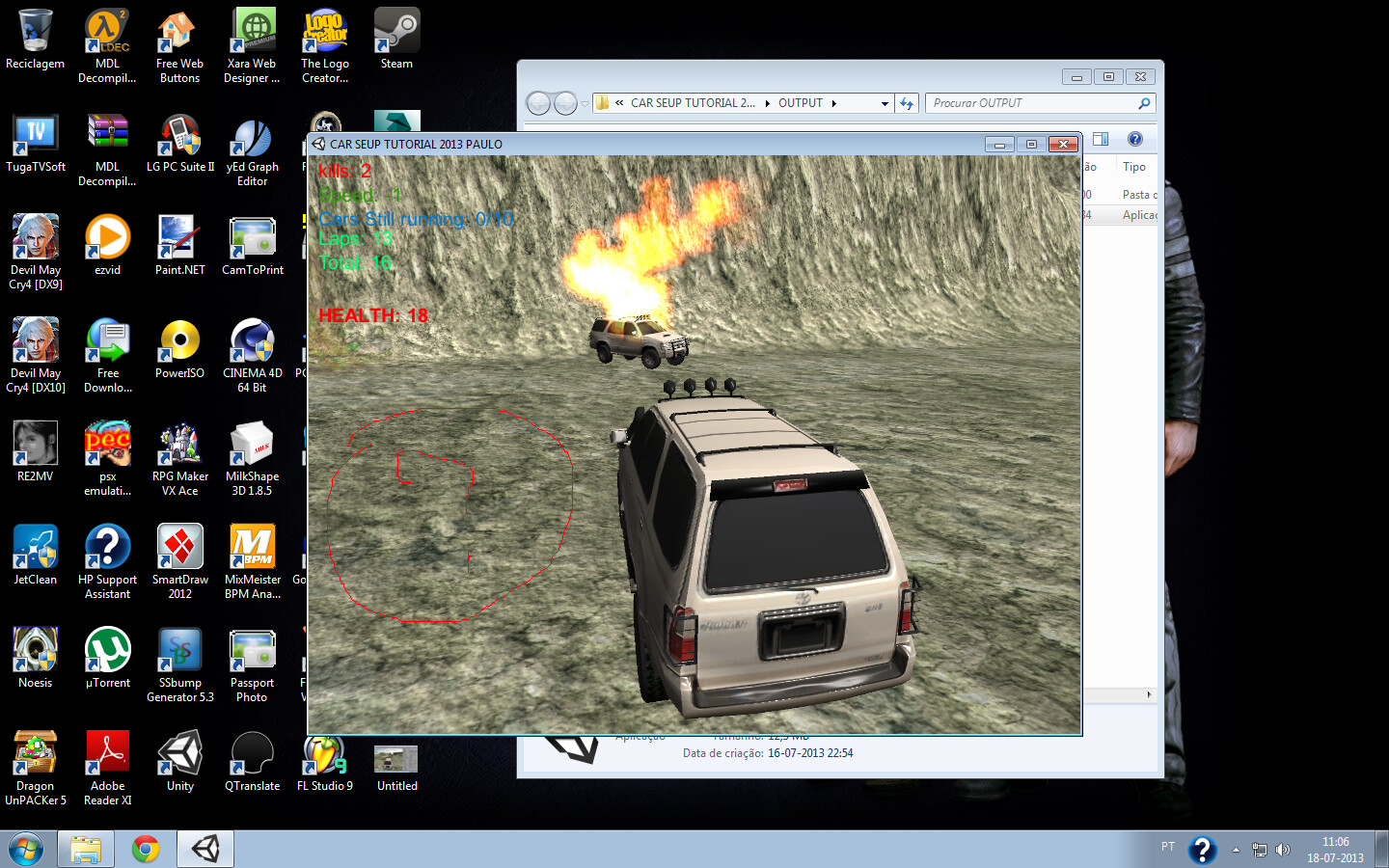Expand the OUTPUT breadcrumb arrow
The height and width of the screenshot is (868, 1389).
pyautogui.click(x=834, y=103)
